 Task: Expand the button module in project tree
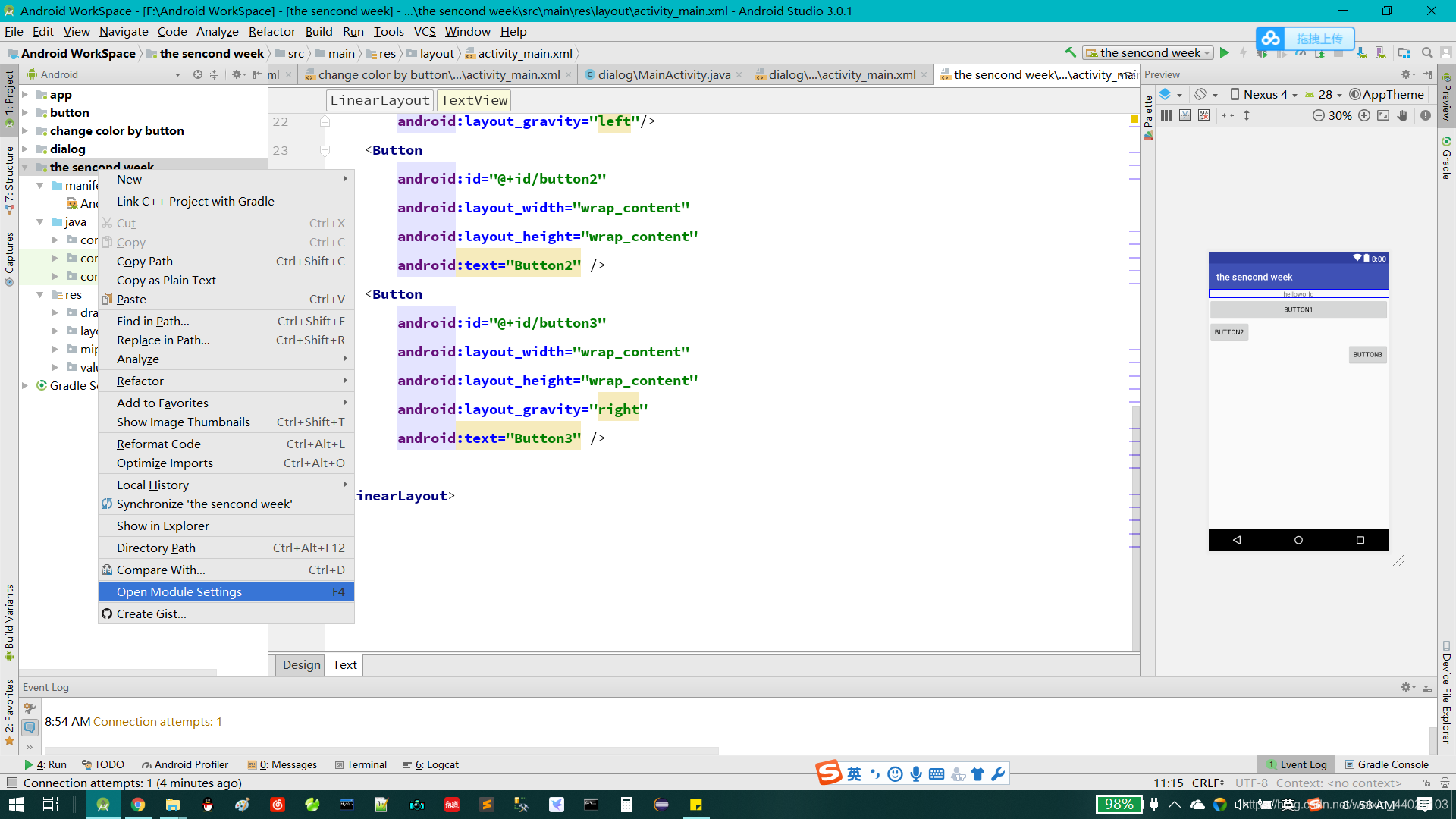click(x=25, y=113)
